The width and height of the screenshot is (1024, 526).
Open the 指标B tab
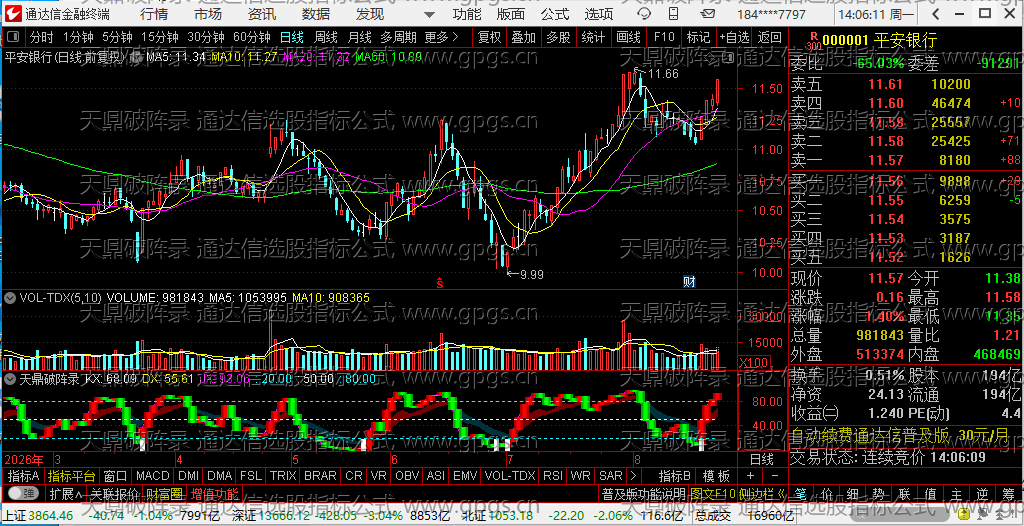pyautogui.click(x=675, y=476)
